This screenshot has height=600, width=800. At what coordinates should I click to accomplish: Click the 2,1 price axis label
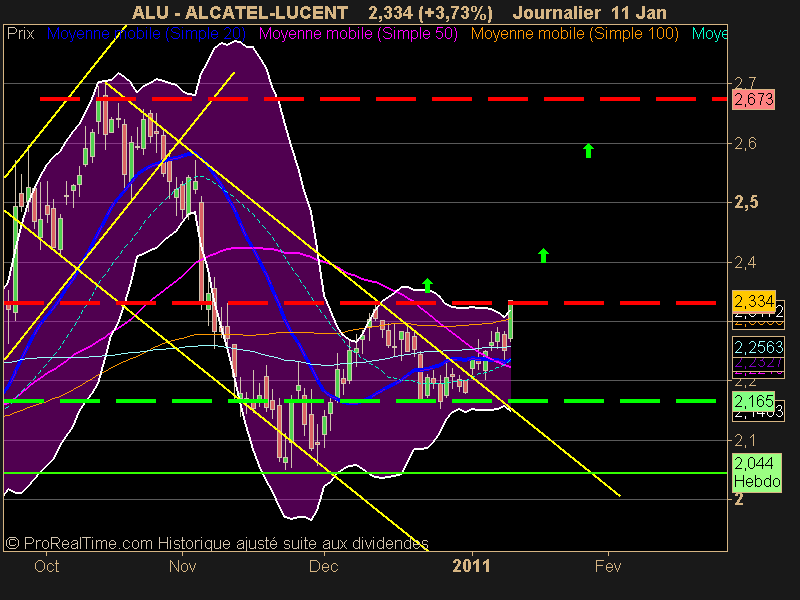point(745,440)
